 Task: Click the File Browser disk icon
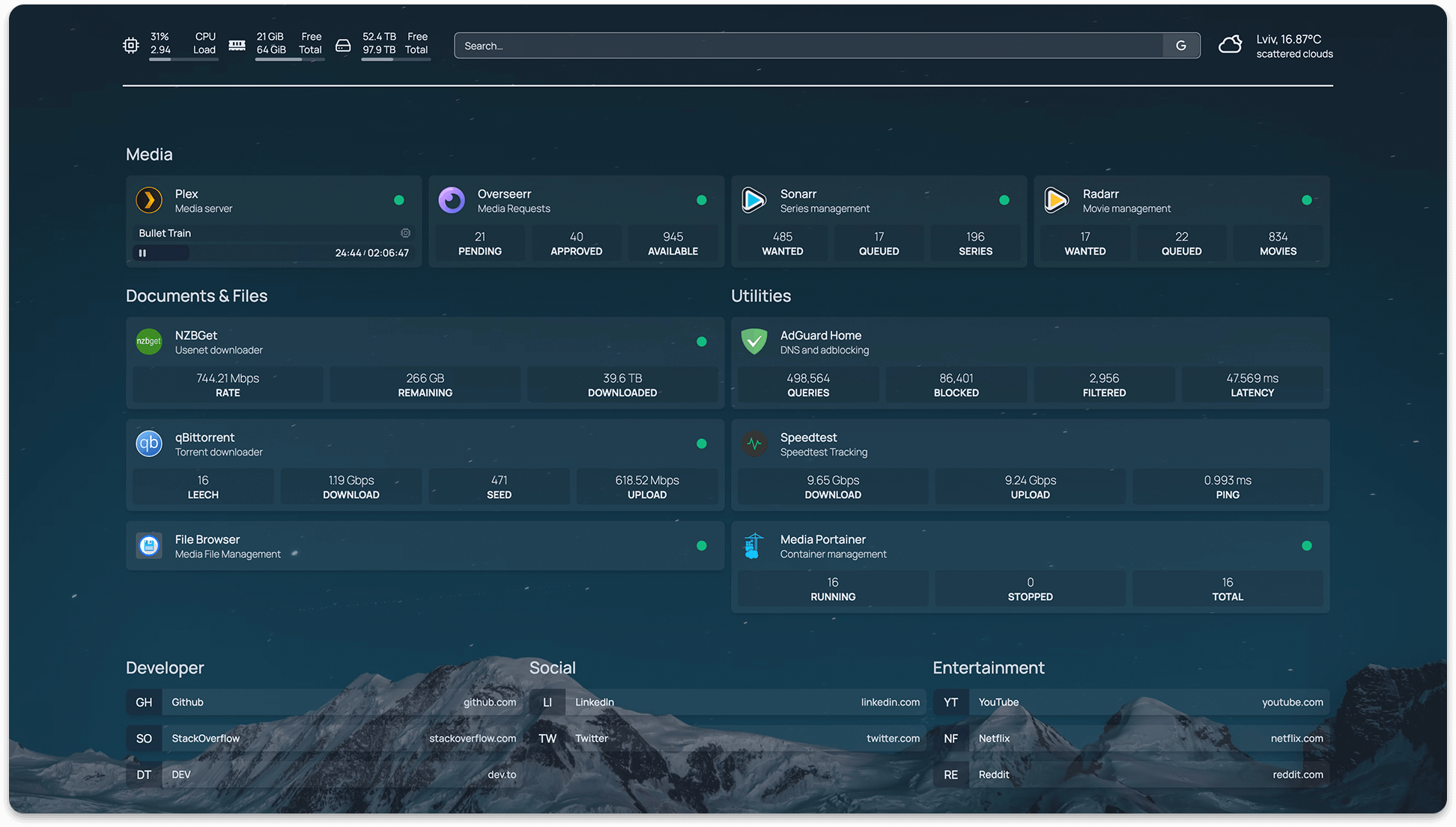point(149,546)
